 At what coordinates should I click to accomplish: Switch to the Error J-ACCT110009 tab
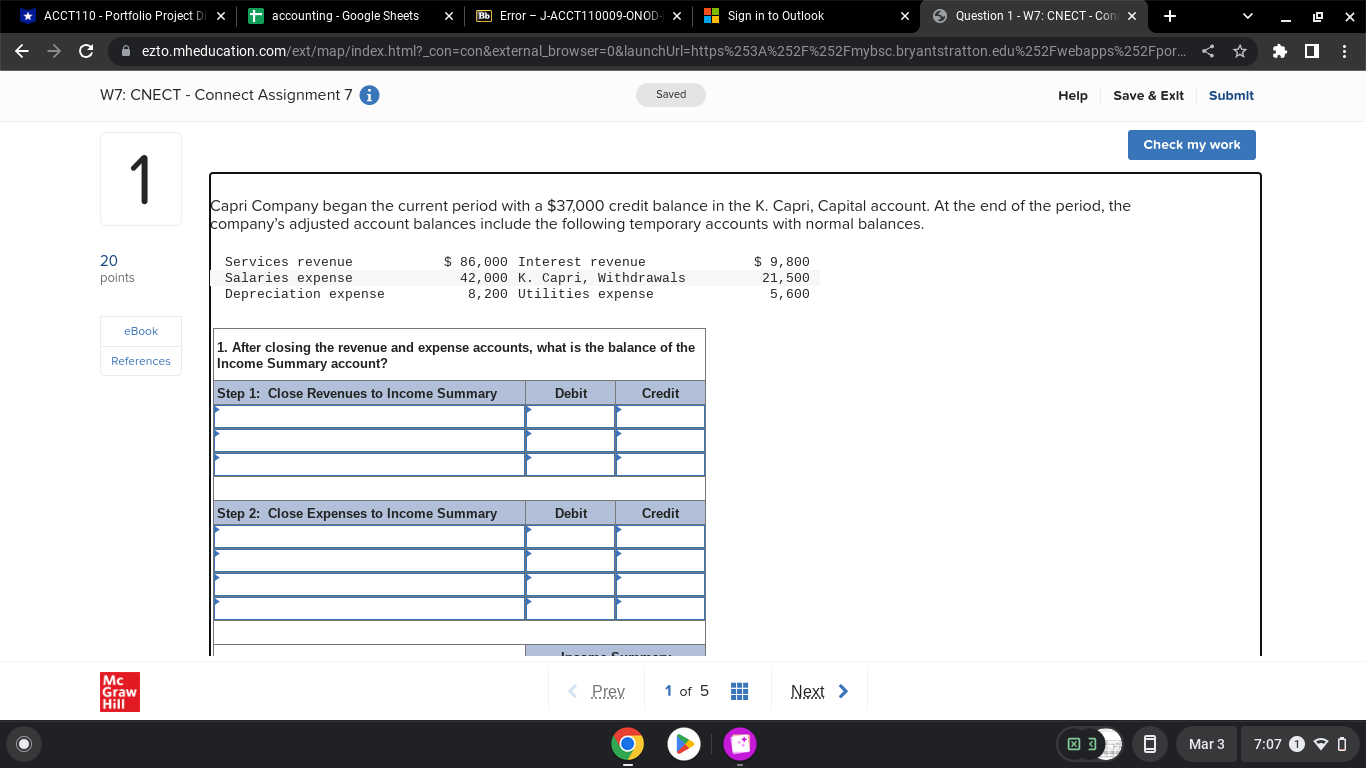[579, 16]
